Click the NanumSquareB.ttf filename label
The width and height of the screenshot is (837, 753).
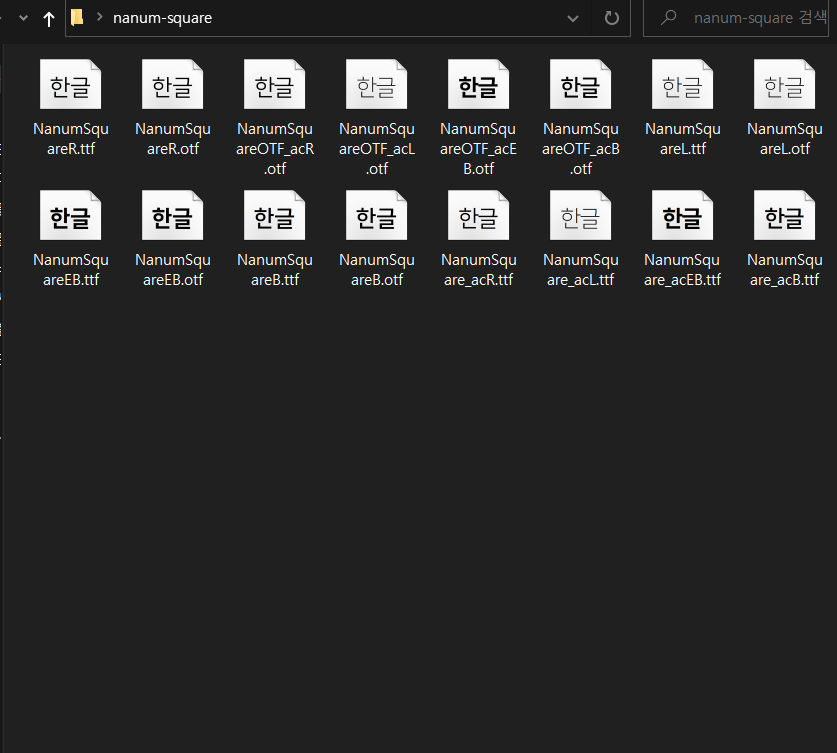coord(274,270)
